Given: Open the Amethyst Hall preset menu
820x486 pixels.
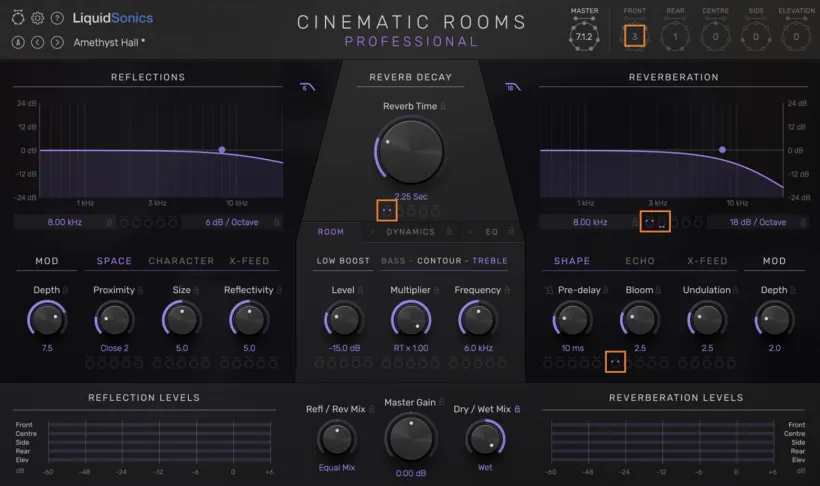Looking at the screenshot, I should [109, 43].
